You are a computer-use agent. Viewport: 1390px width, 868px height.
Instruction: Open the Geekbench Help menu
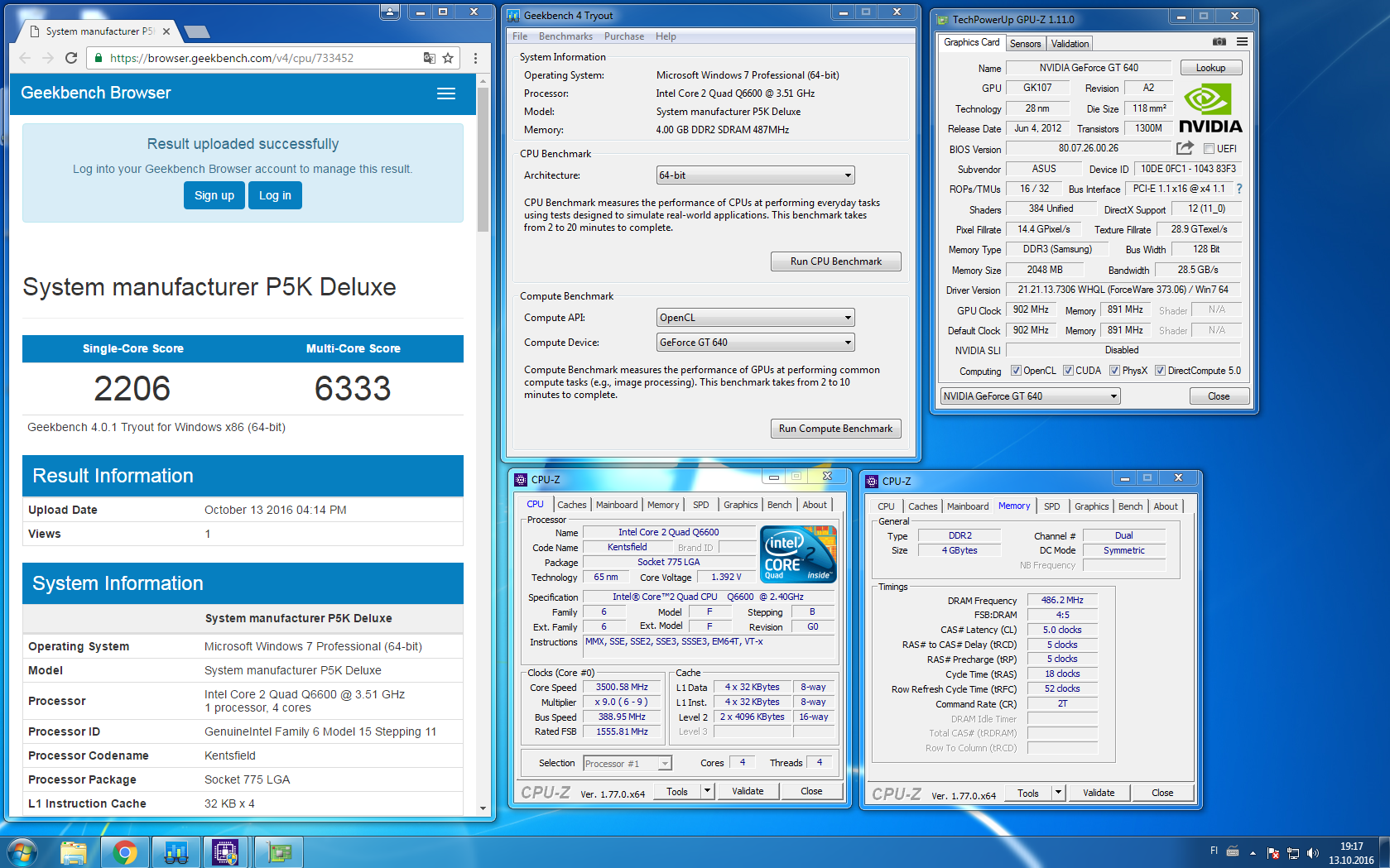(666, 36)
